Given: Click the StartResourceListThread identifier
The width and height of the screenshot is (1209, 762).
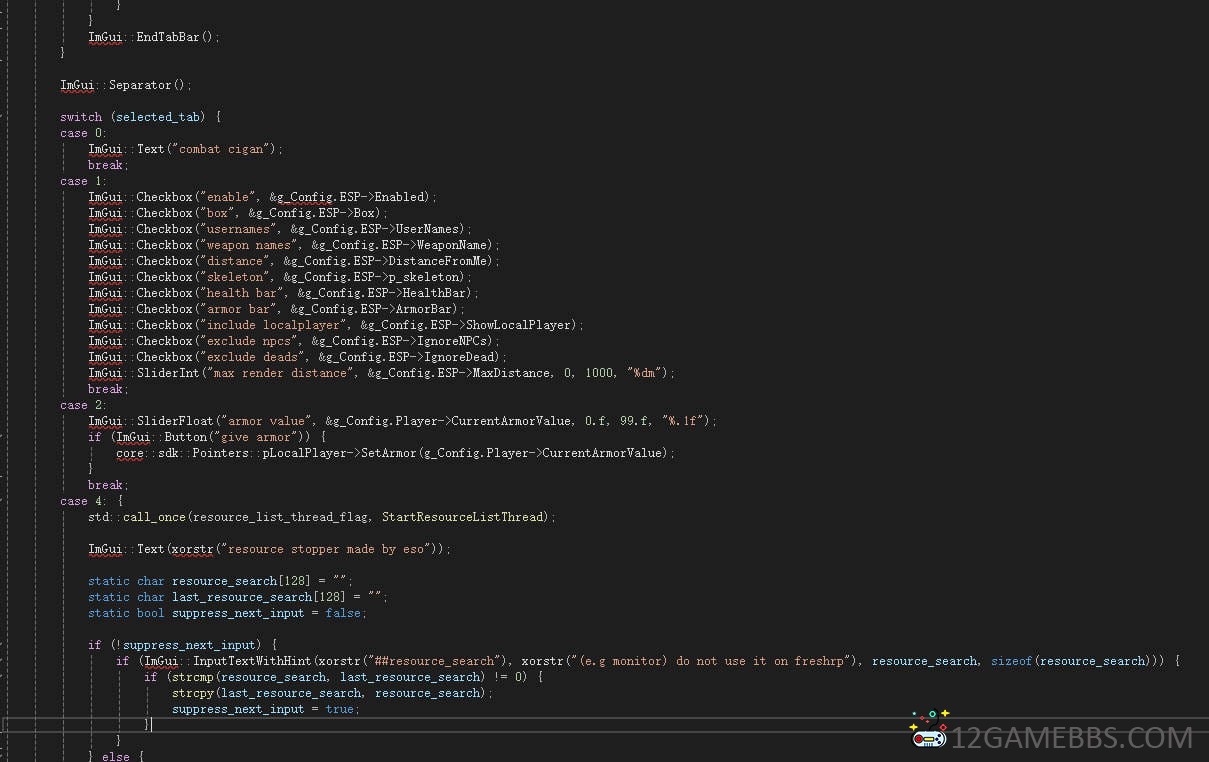Looking at the screenshot, I should pos(464,517).
